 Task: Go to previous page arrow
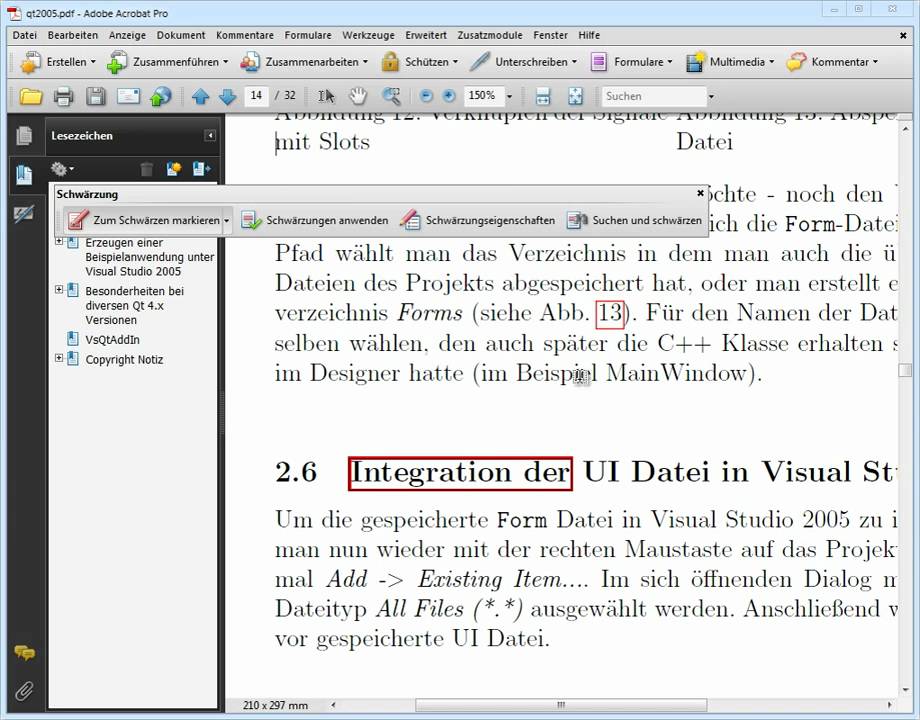(x=201, y=96)
